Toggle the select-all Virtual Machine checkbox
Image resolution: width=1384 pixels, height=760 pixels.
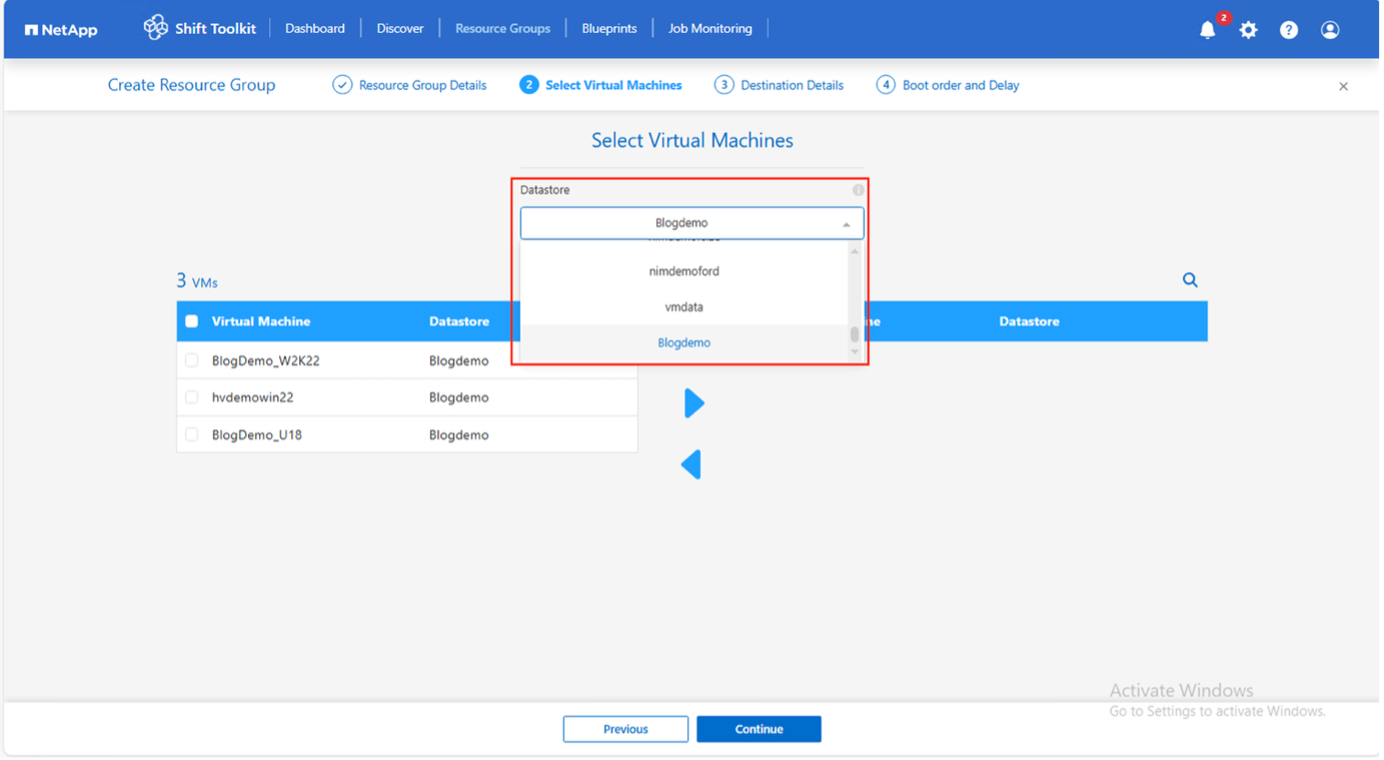(x=192, y=321)
